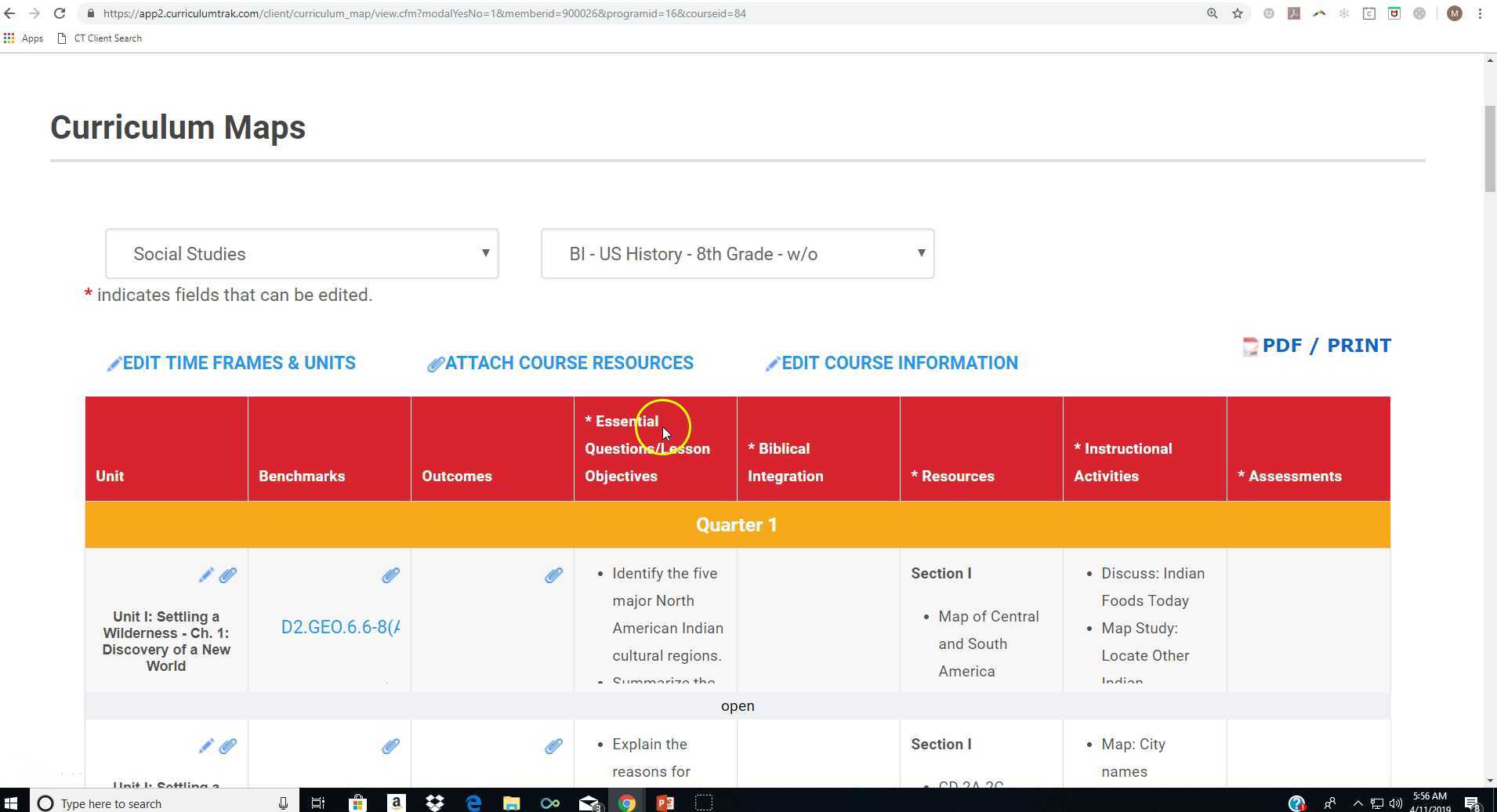The width and height of the screenshot is (1497, 812).
Task: Bookmark this page with the star icon
Action: point(1238,13)
